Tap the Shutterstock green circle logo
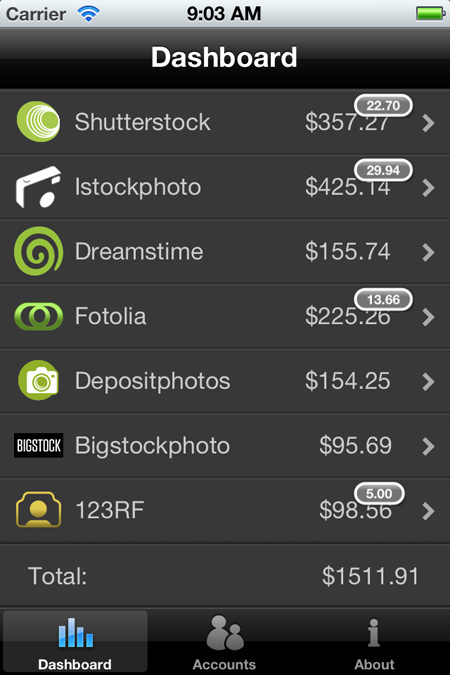450x675 pixels. point(38,122)
